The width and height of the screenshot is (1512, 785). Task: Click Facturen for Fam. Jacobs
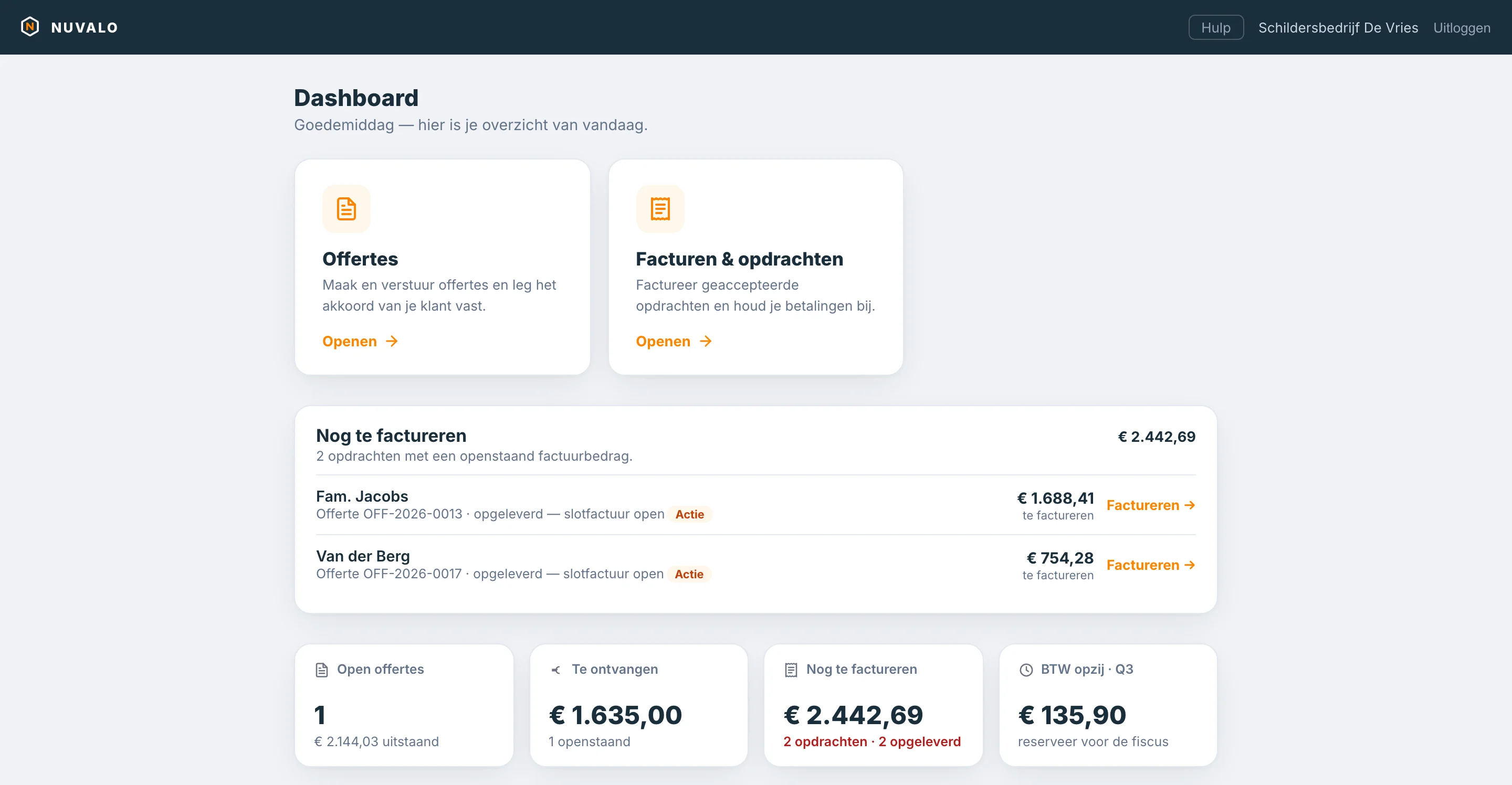[1150, 505]
